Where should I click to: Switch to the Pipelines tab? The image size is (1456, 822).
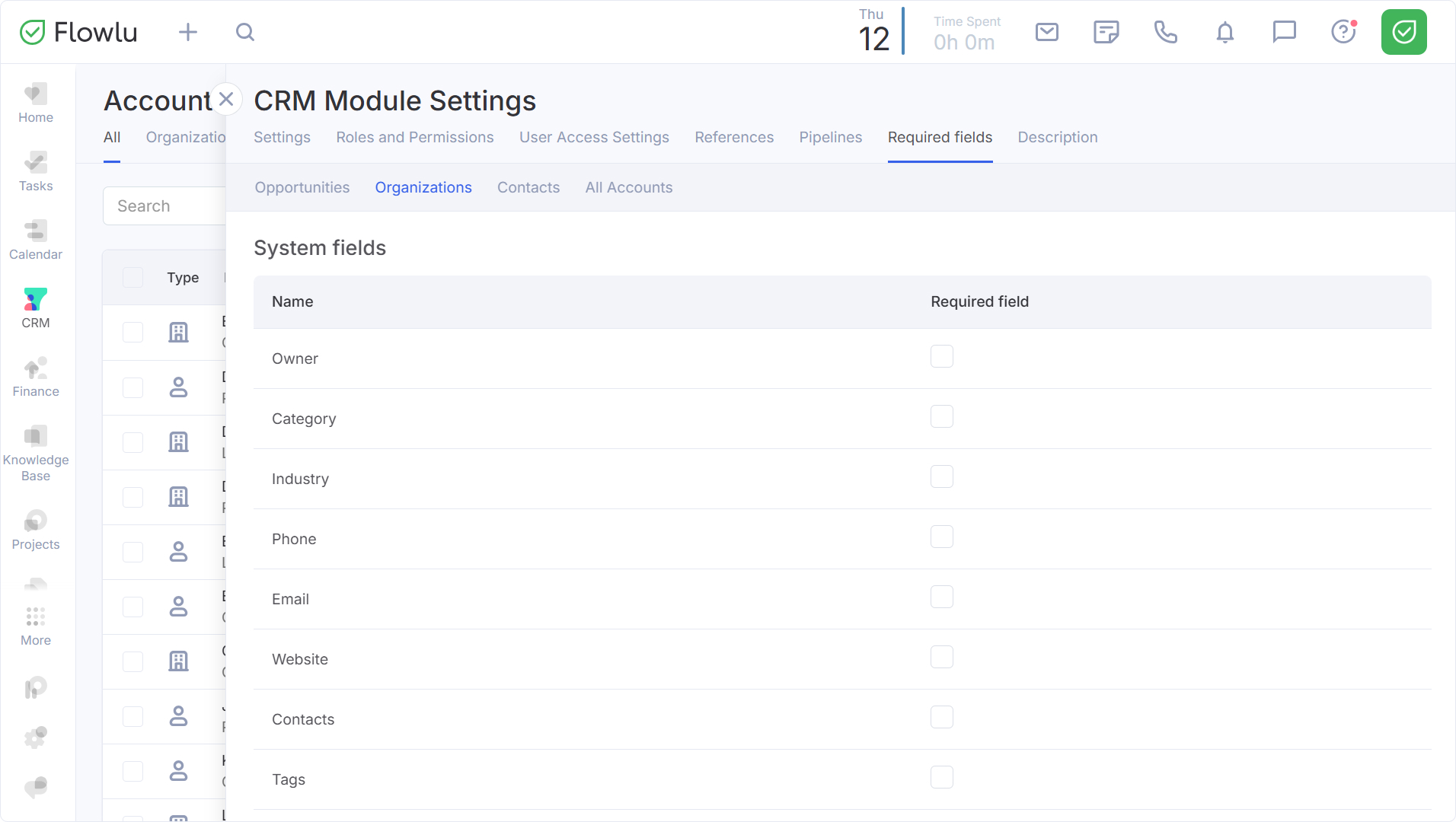(x=830, y=137)
